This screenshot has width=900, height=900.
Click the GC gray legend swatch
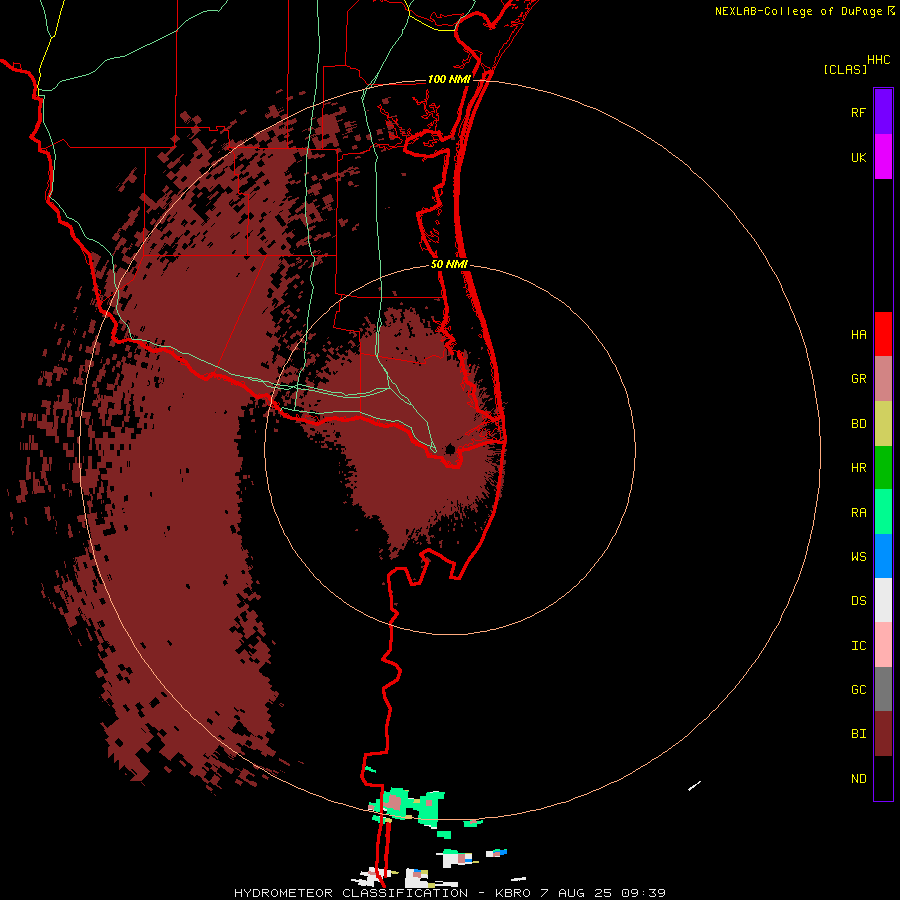coord(883,689)
